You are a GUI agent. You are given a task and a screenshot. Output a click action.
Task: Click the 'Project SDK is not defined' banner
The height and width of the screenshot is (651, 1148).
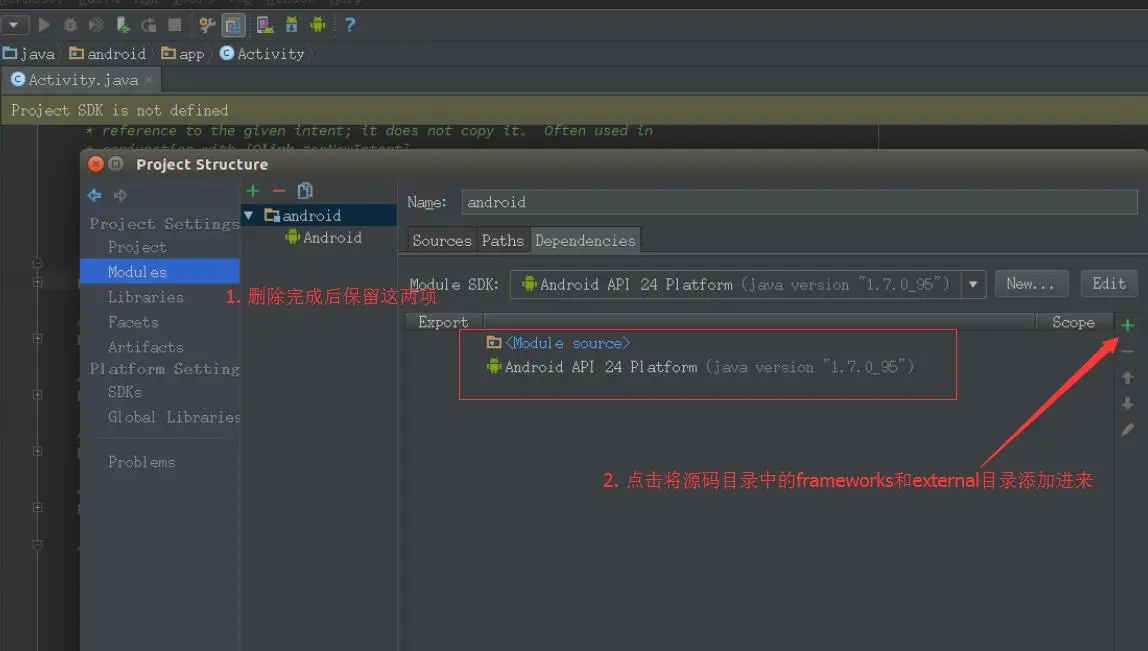pyautogui.click(x=574, y=110)
